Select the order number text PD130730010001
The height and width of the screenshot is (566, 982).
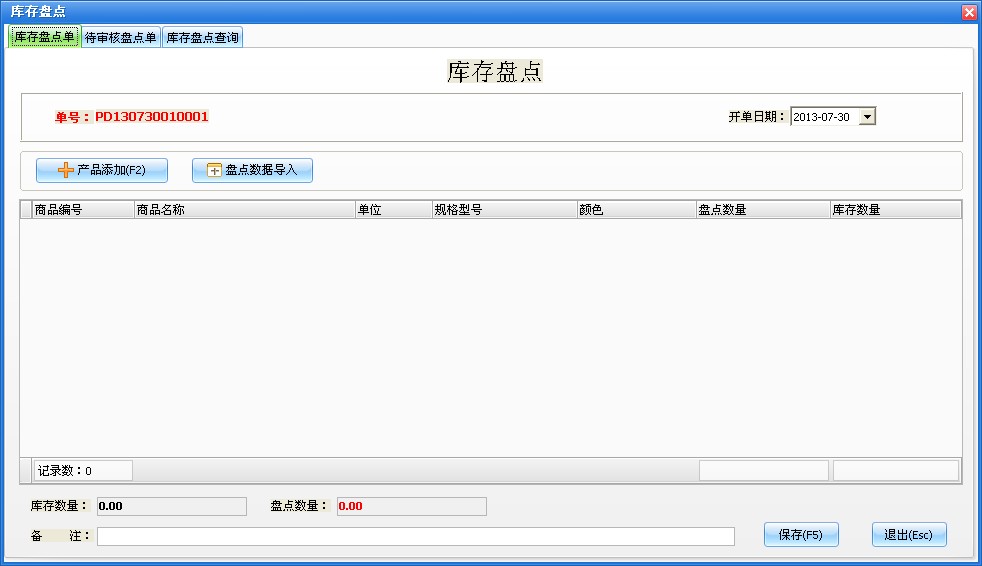click(152, 116)
